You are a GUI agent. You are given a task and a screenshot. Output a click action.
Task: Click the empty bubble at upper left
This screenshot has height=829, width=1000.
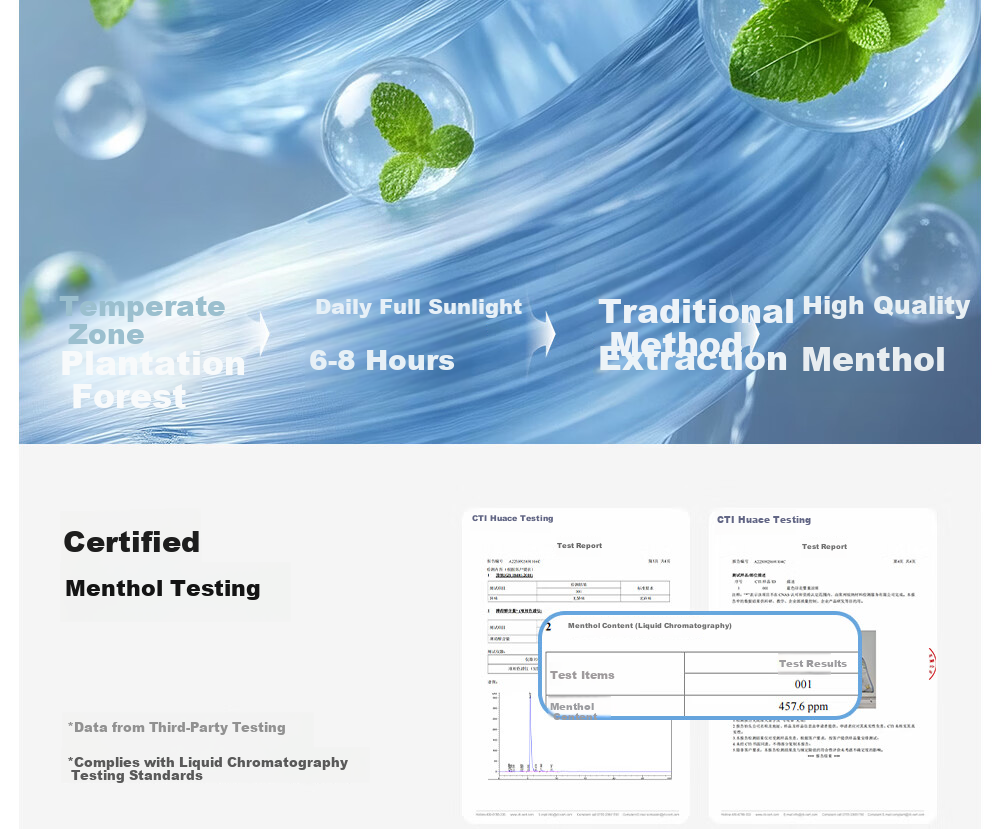(x=99, y=113)
